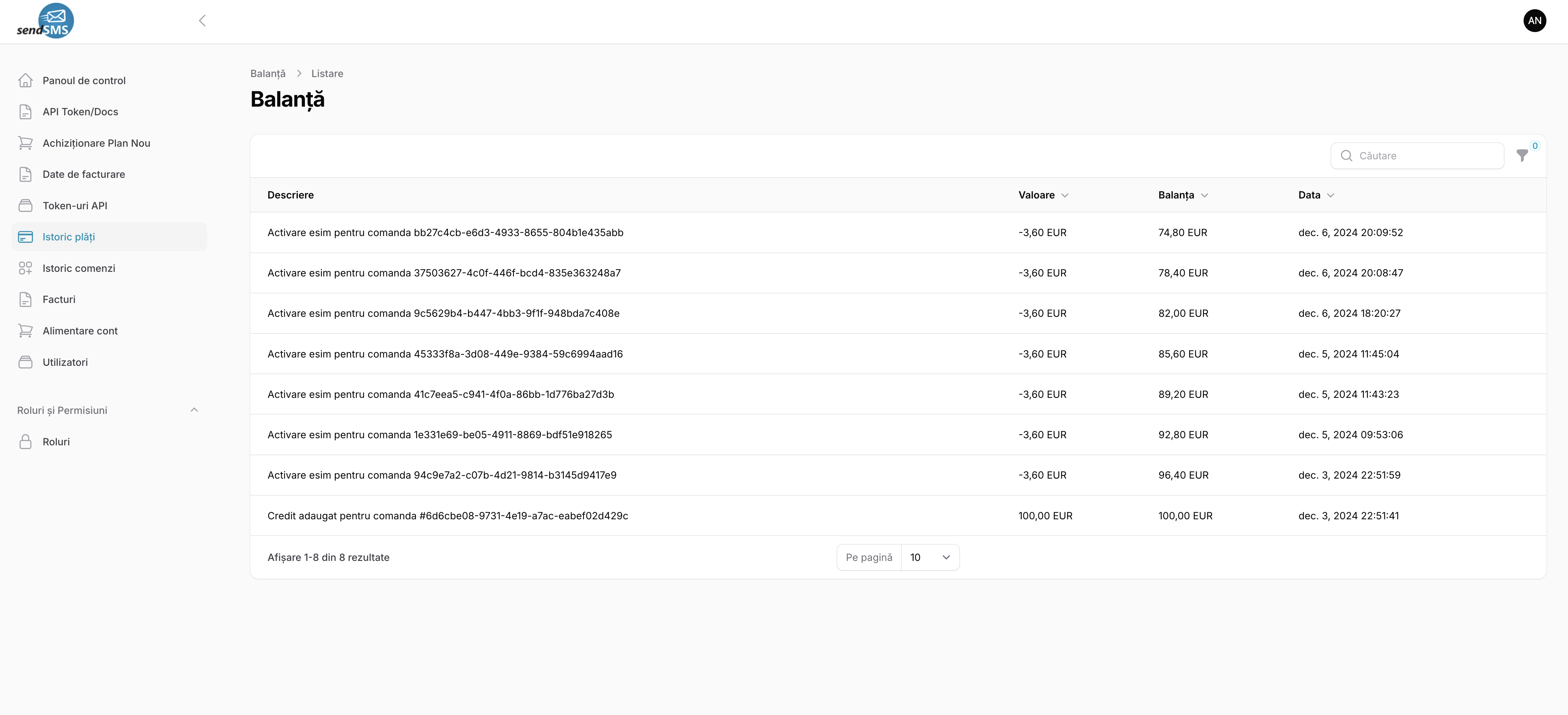This screenshot has height=715, width=1568.
Task: Navigate to Date de facturare
Action: pos(109,175)
